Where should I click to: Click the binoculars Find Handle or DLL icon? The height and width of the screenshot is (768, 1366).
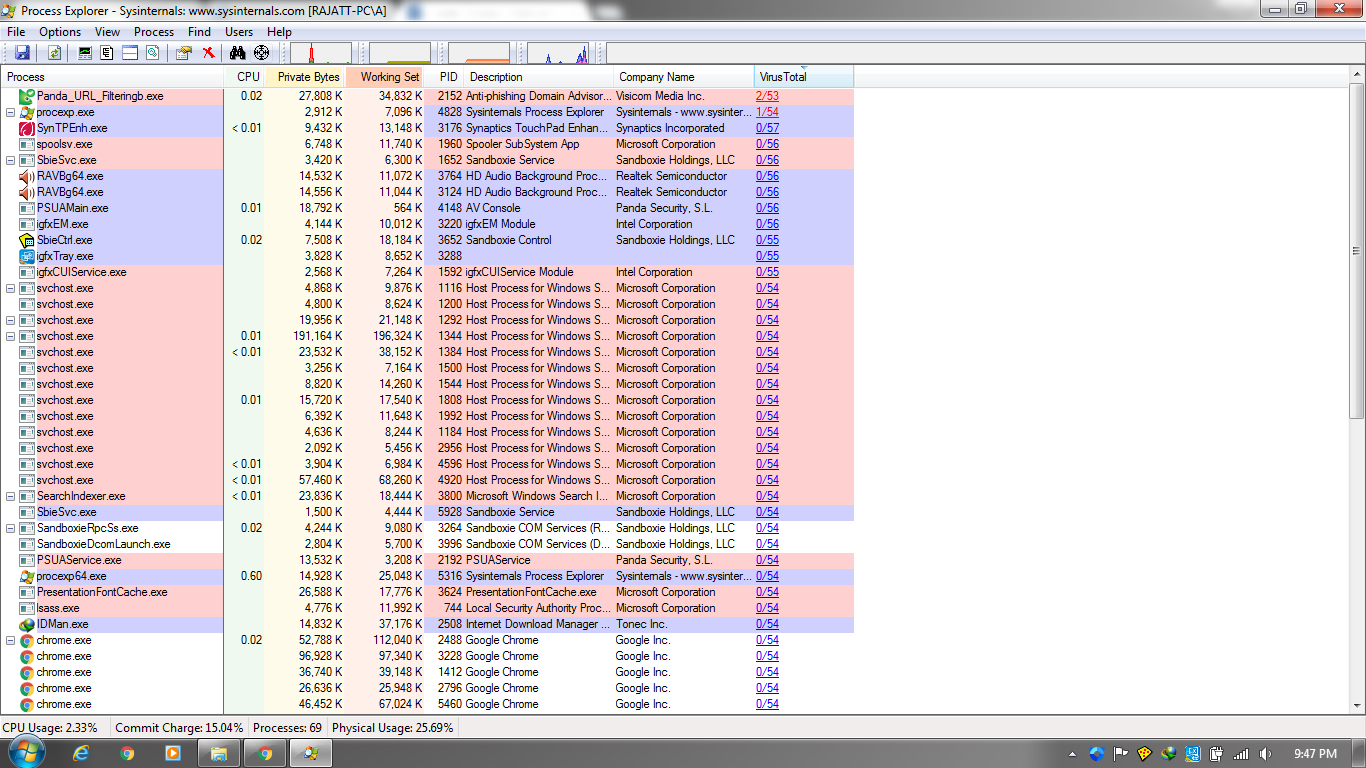pyautogui.click(x=238, y=53)
